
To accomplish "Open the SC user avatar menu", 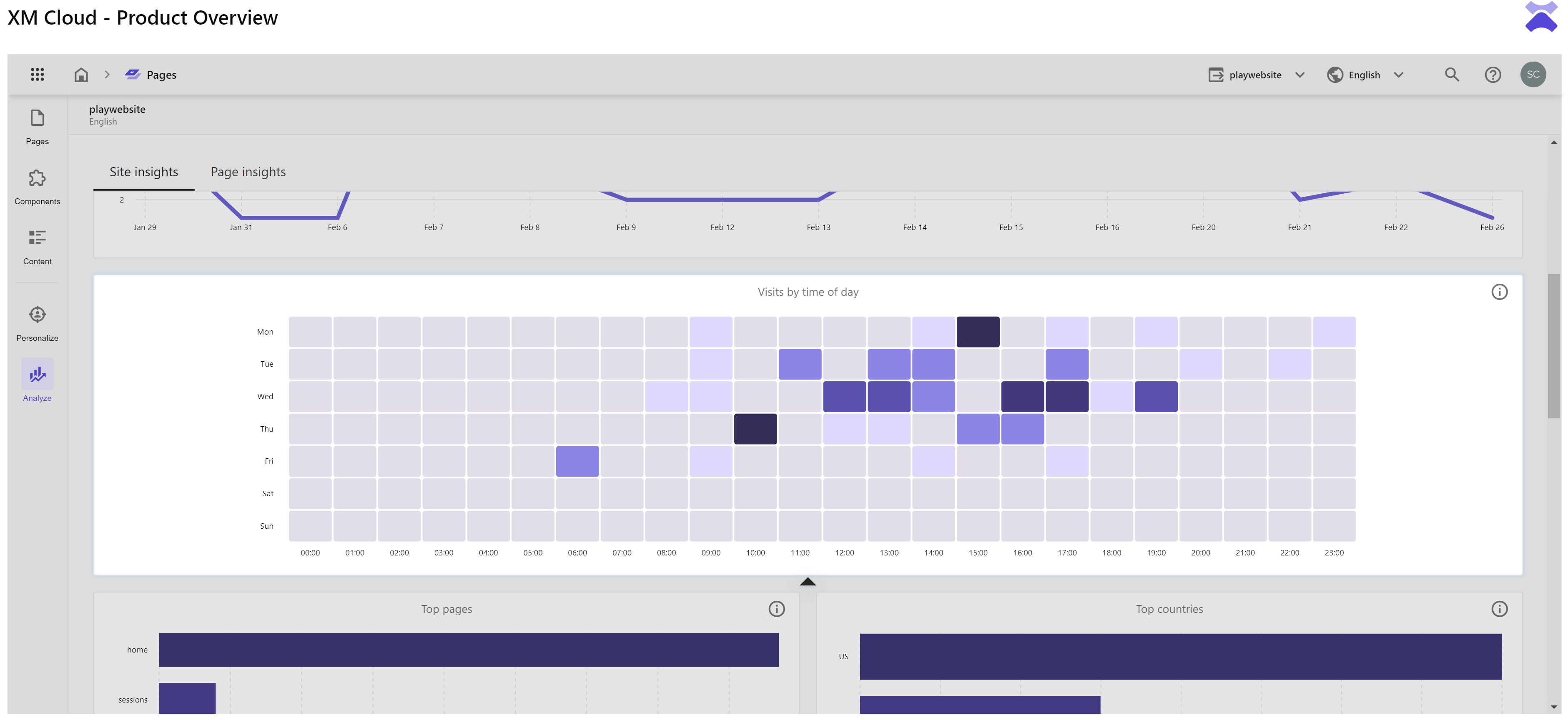I will 1532,74.
